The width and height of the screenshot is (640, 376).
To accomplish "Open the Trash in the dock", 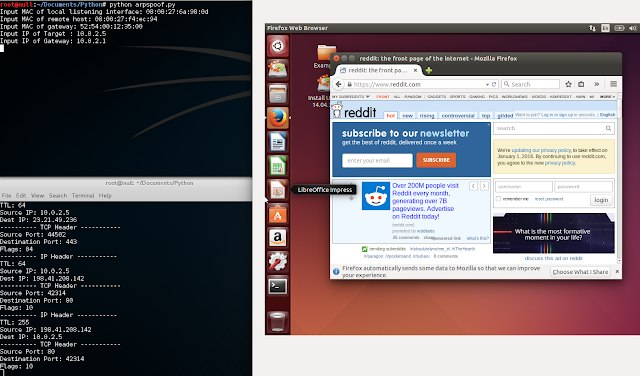I will coord(278,321).
